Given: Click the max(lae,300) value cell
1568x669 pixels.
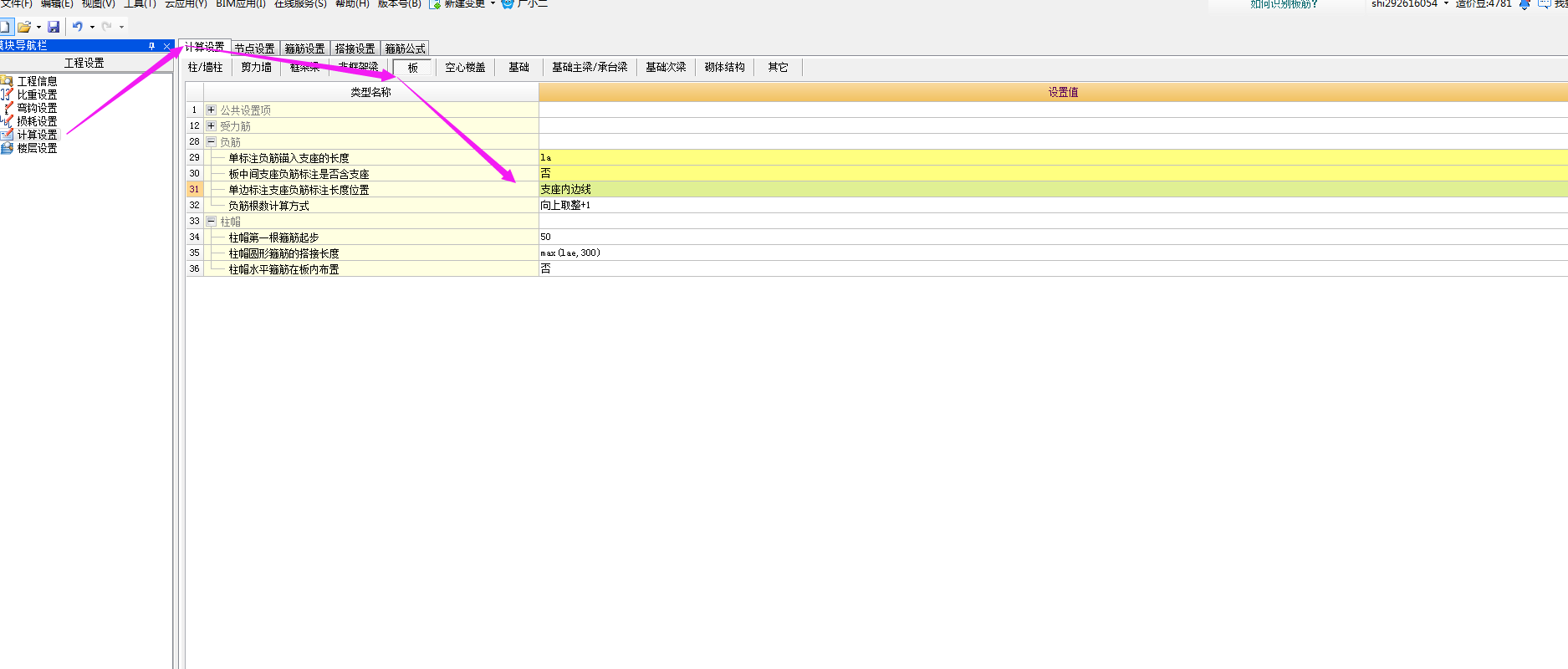Looking at the screenshot, I should [x=1053, y=253].
